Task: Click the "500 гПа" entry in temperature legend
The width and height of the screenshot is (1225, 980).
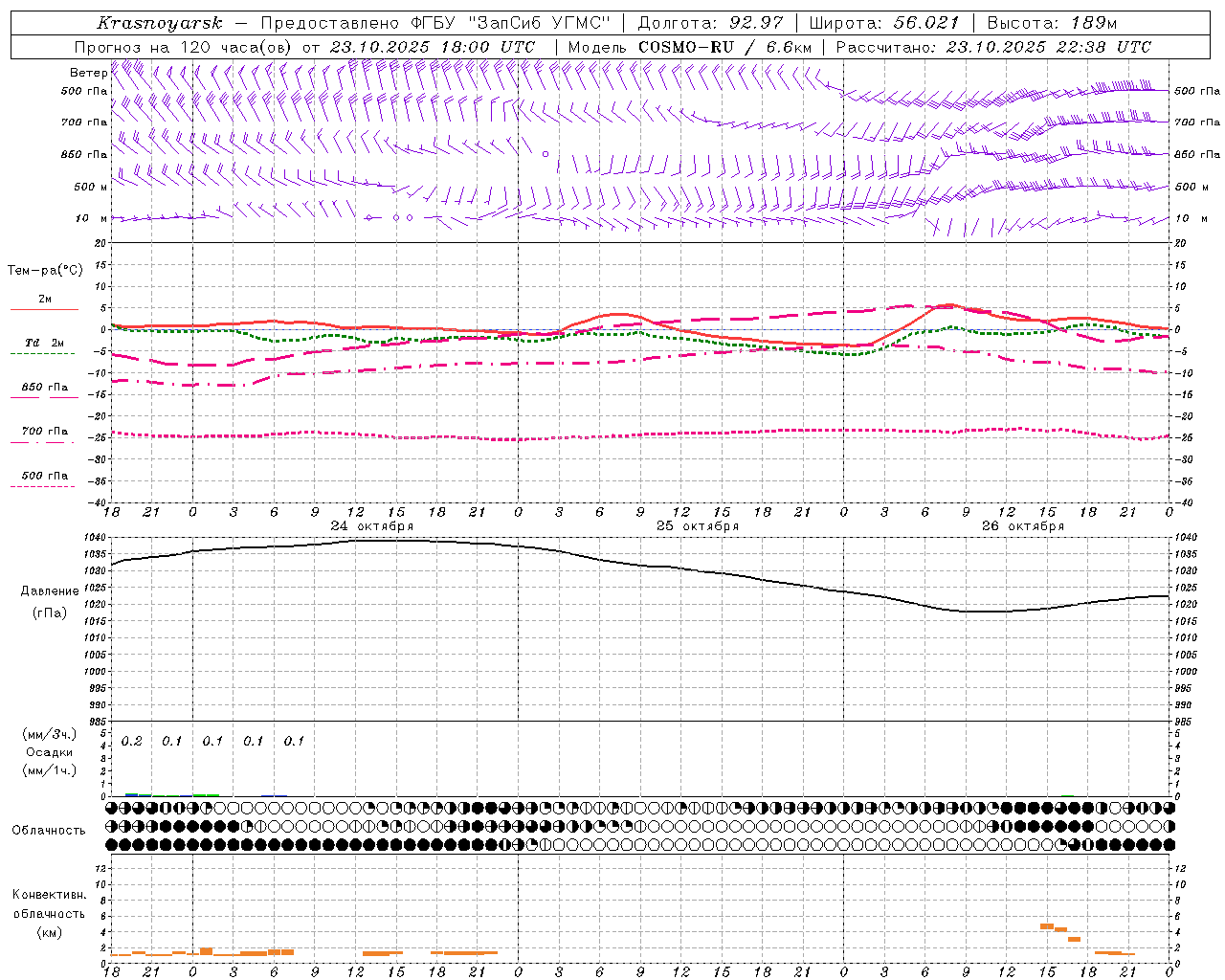Action: (x=45, y=476)
